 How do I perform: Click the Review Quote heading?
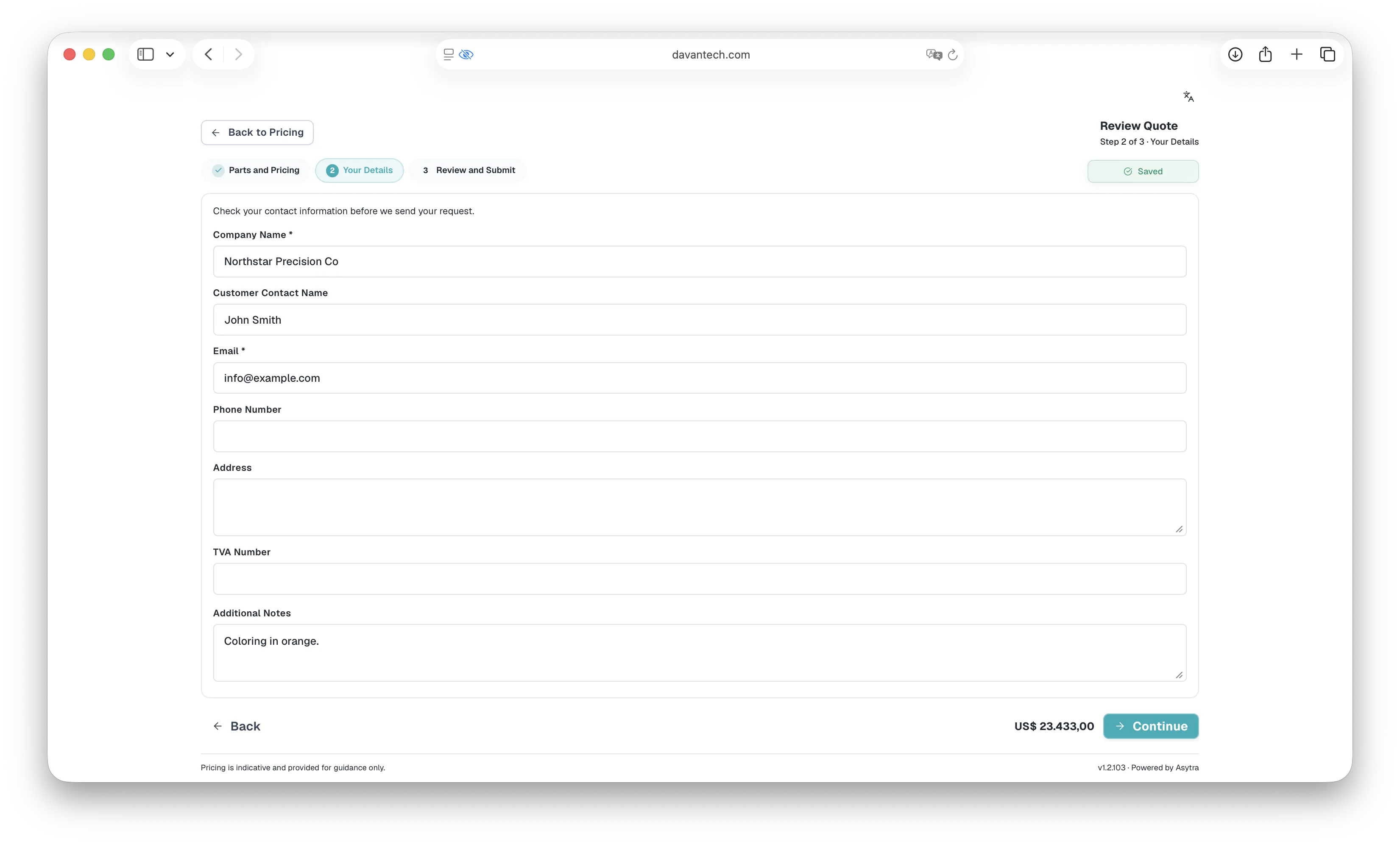pos(1139,126)
